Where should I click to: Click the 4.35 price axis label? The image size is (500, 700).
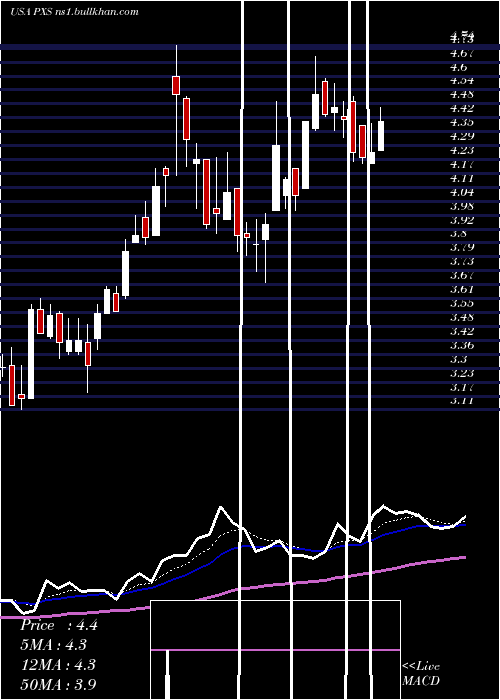[462, 122]
